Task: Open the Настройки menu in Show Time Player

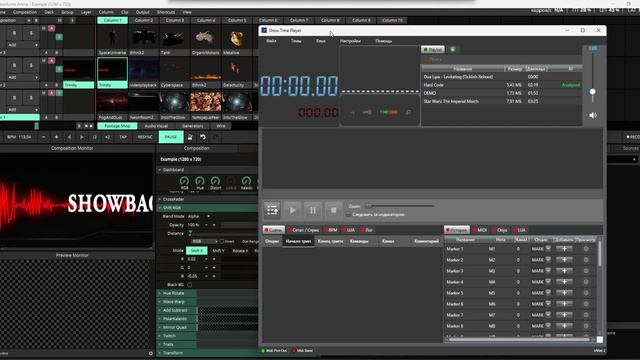Action: click(350, 41)
